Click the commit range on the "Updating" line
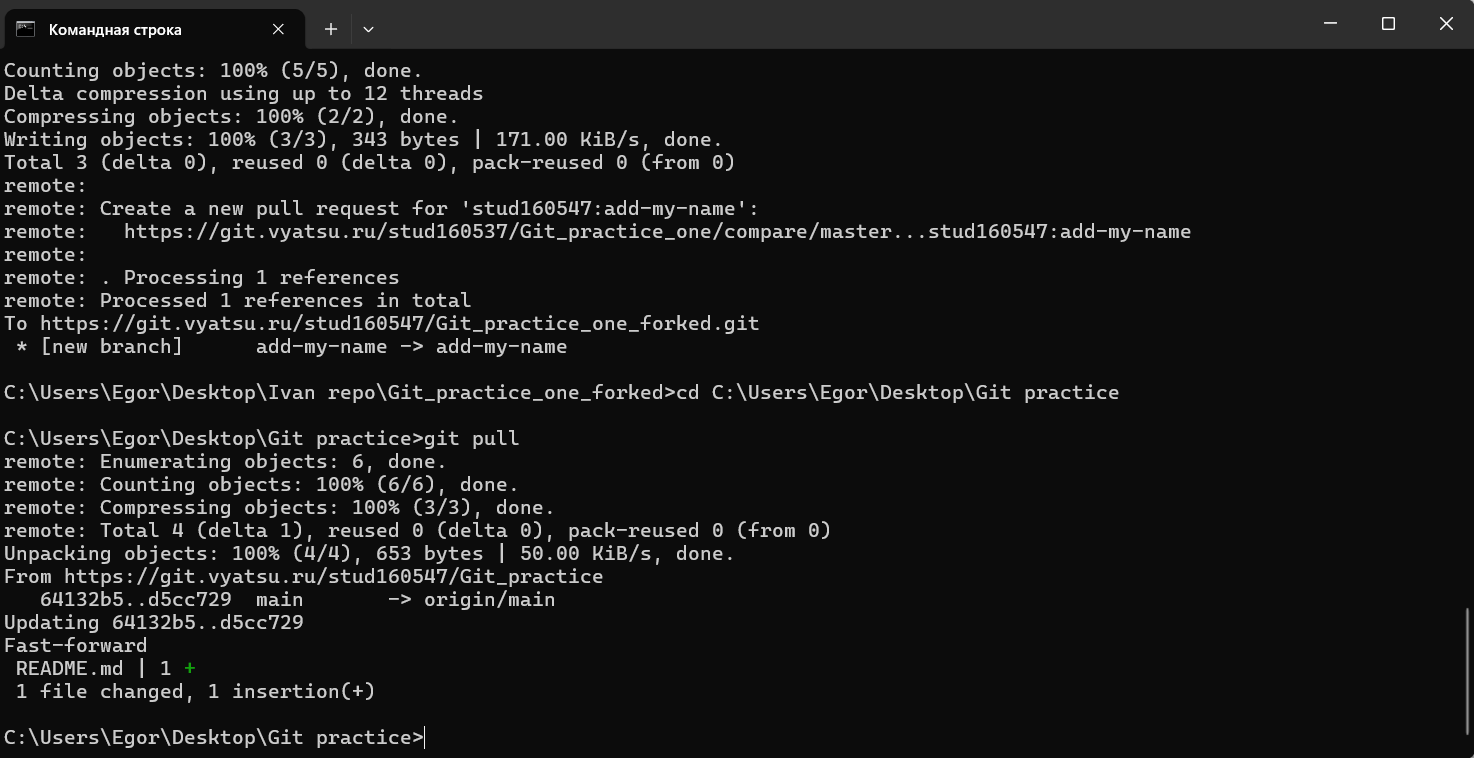The image size is (1474, 758). pos(207,623)
